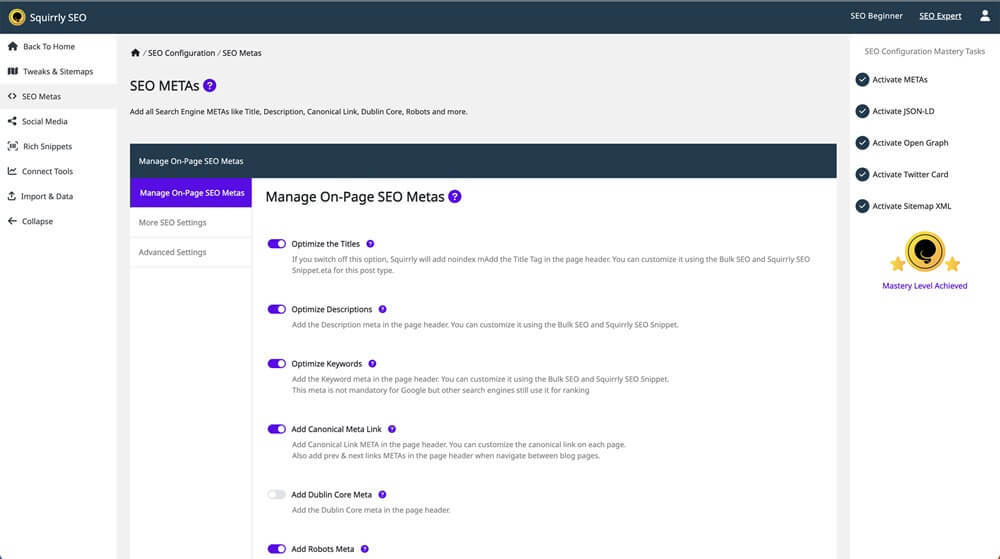This screenshot has width=1000, height=559.
Task: Click the Rich Snippets icon
Action: pyautogui.click(x=13, y=146)
